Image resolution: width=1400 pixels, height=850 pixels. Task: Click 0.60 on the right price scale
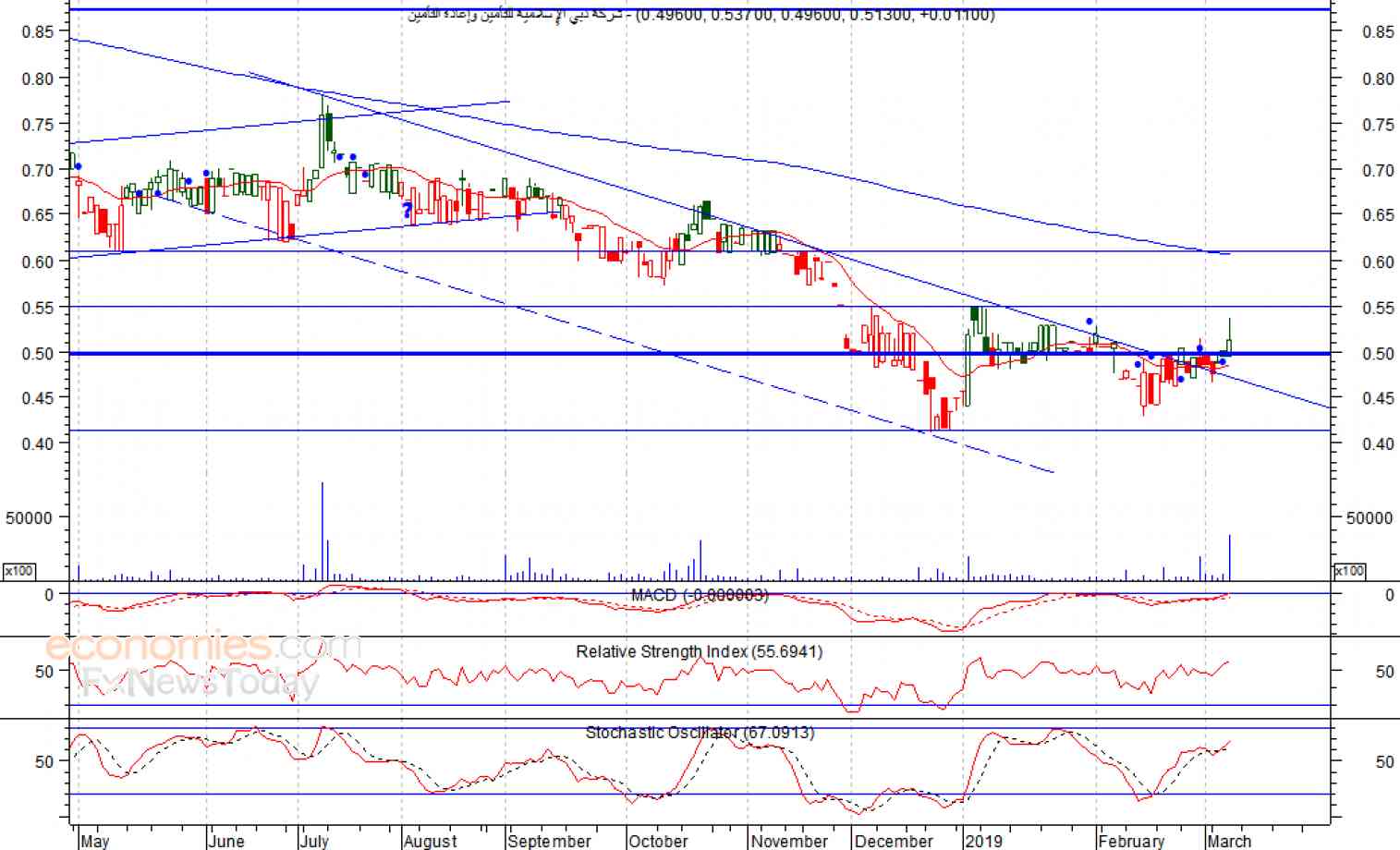point(1378,261)
